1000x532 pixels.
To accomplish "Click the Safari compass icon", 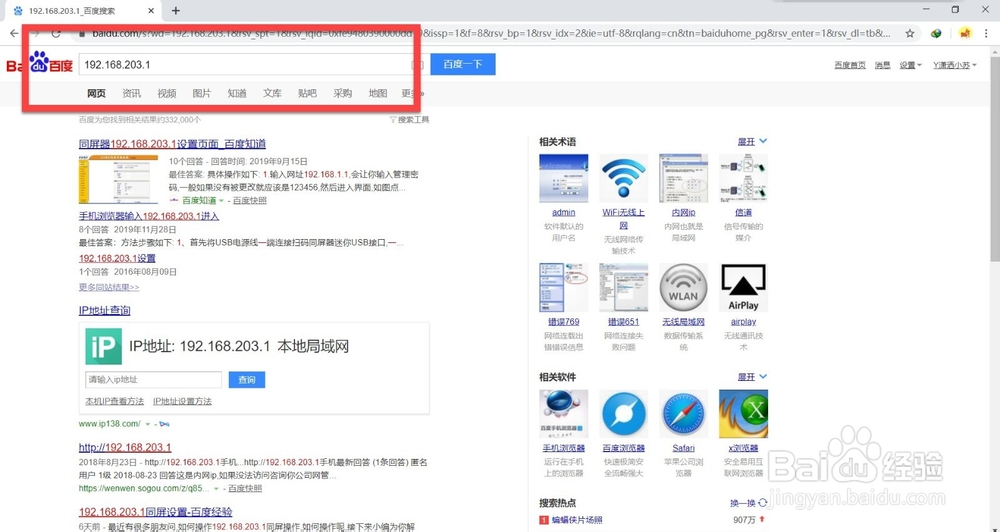I will point(683,414).
